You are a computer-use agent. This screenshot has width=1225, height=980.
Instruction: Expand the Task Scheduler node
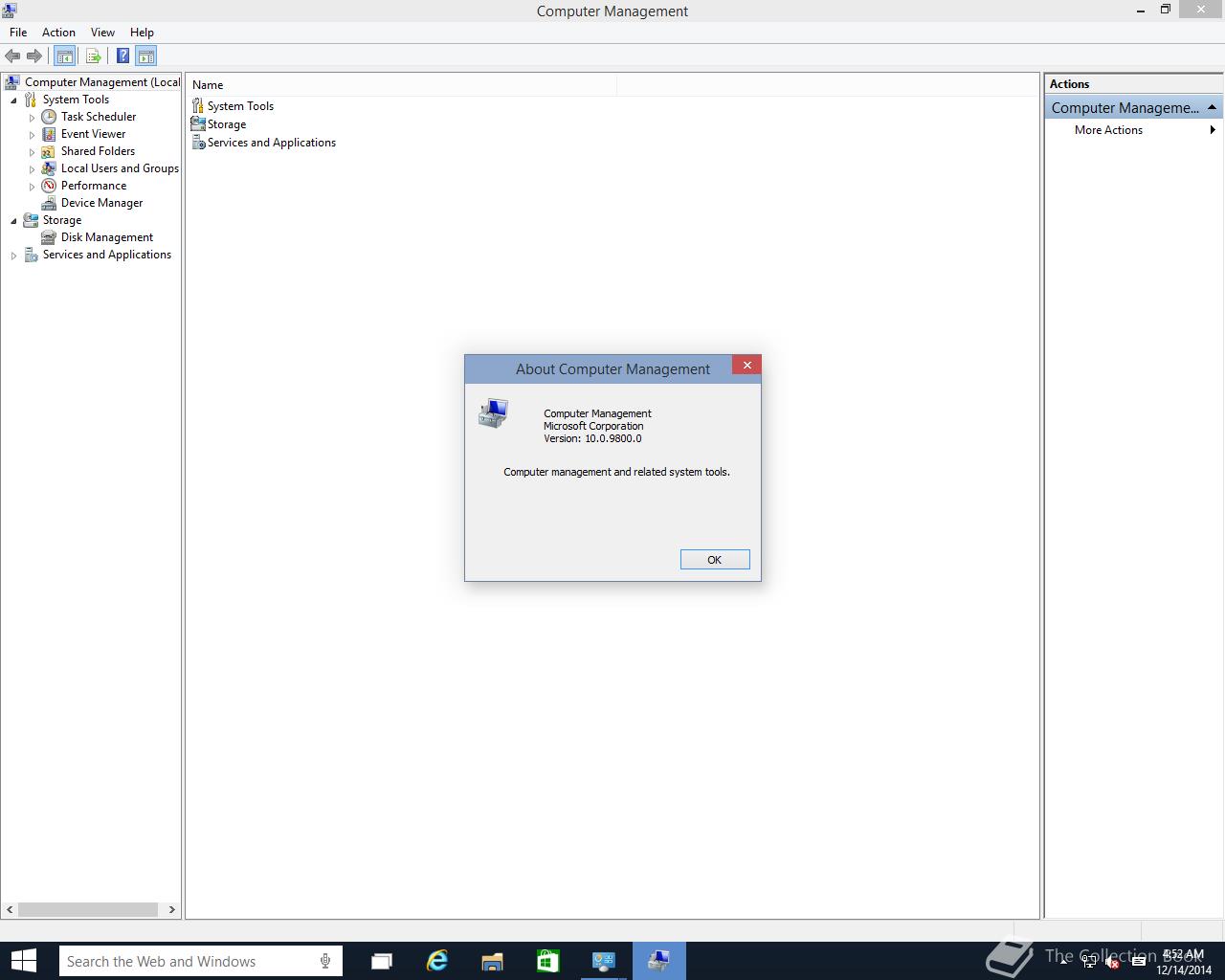[x=32, y=118]
